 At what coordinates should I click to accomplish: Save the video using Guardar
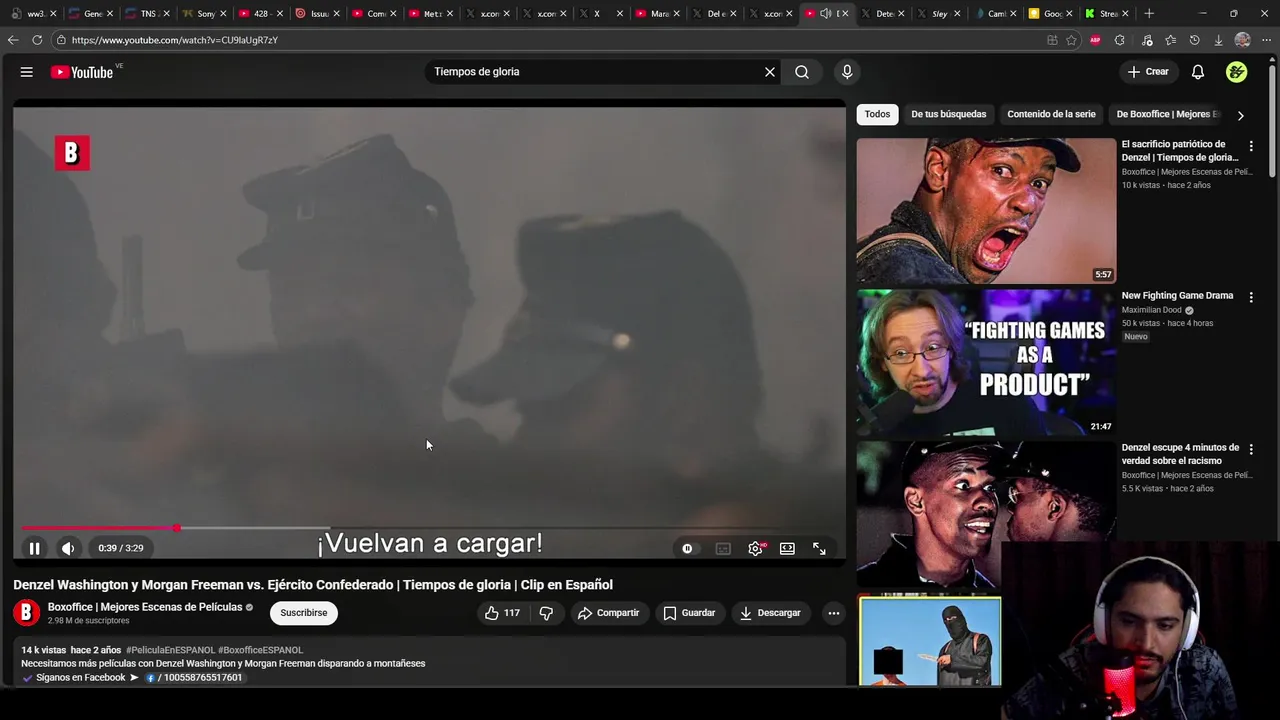pos(689,613)
